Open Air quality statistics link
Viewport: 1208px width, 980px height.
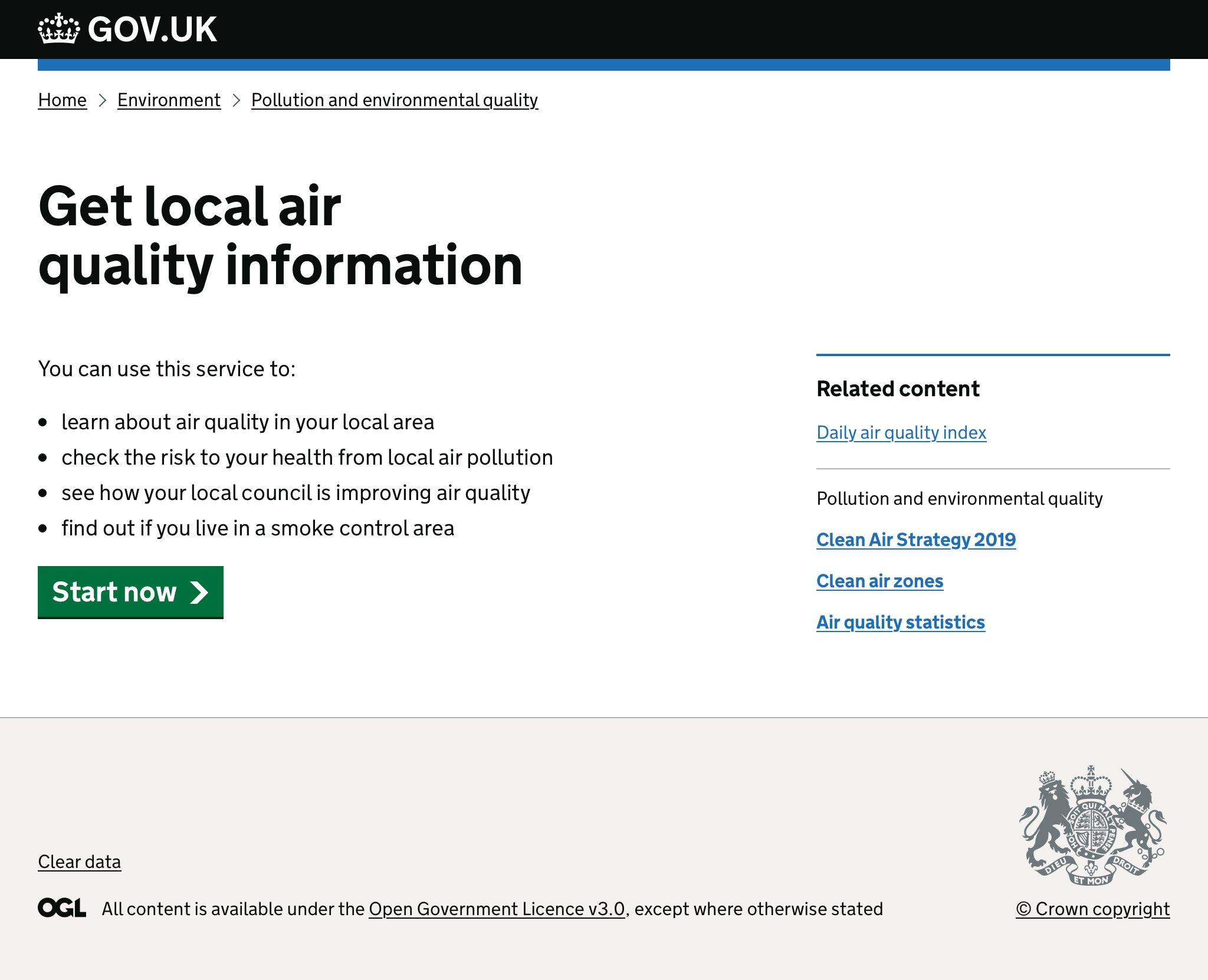coord(901,622)
